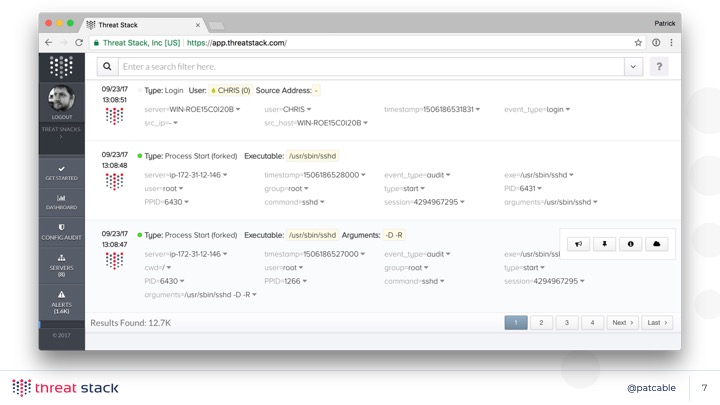Click the Patrick profile button
The width and height of the screenshot is (720, 405).
664,23
